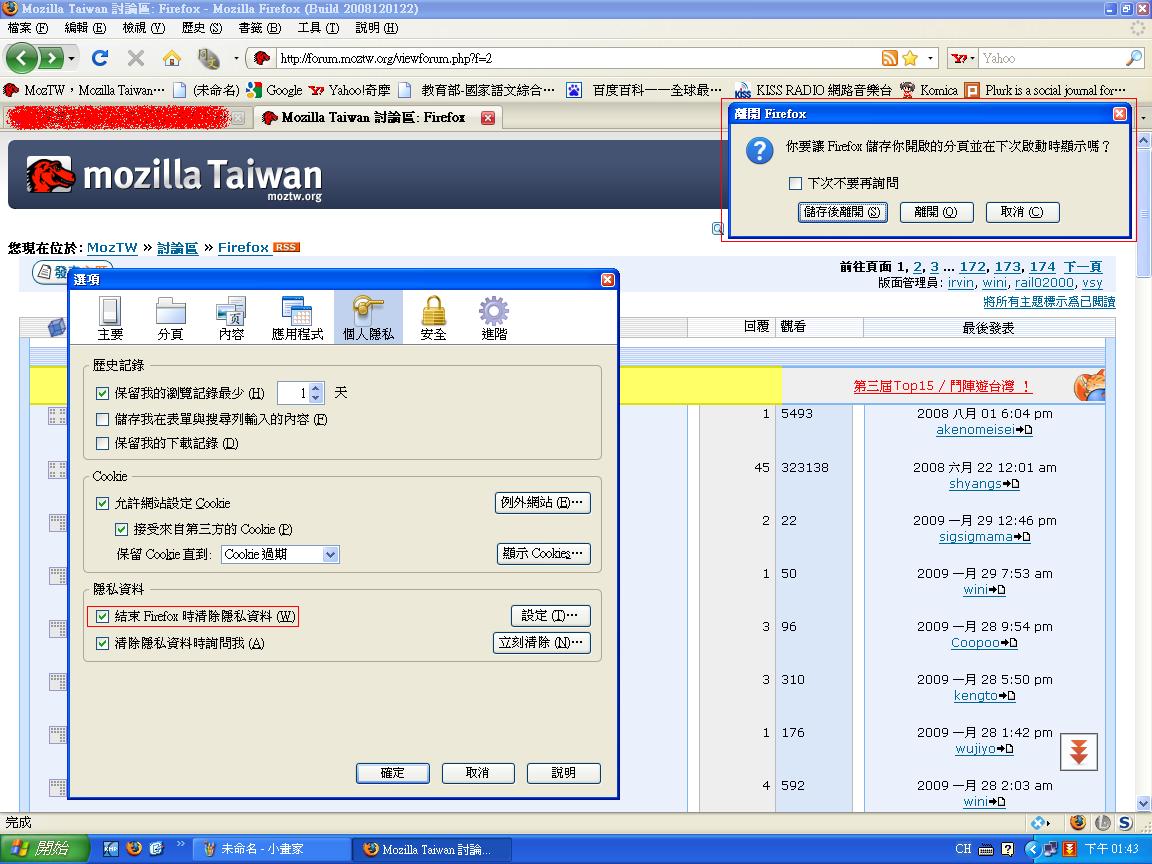Click the Home toolbar icon
The width and height of the screenshot is (1152, 864).
point(172,58)
